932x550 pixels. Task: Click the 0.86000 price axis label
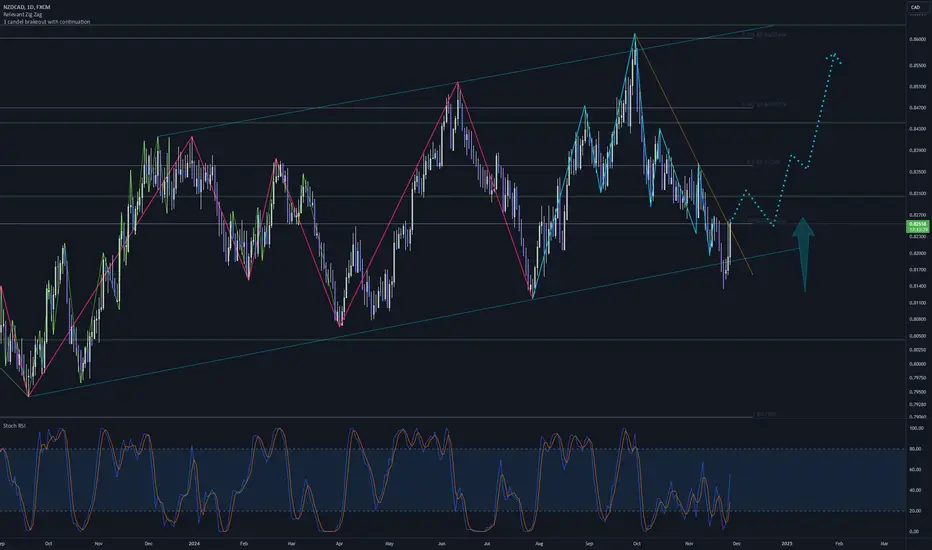[918, 39]
